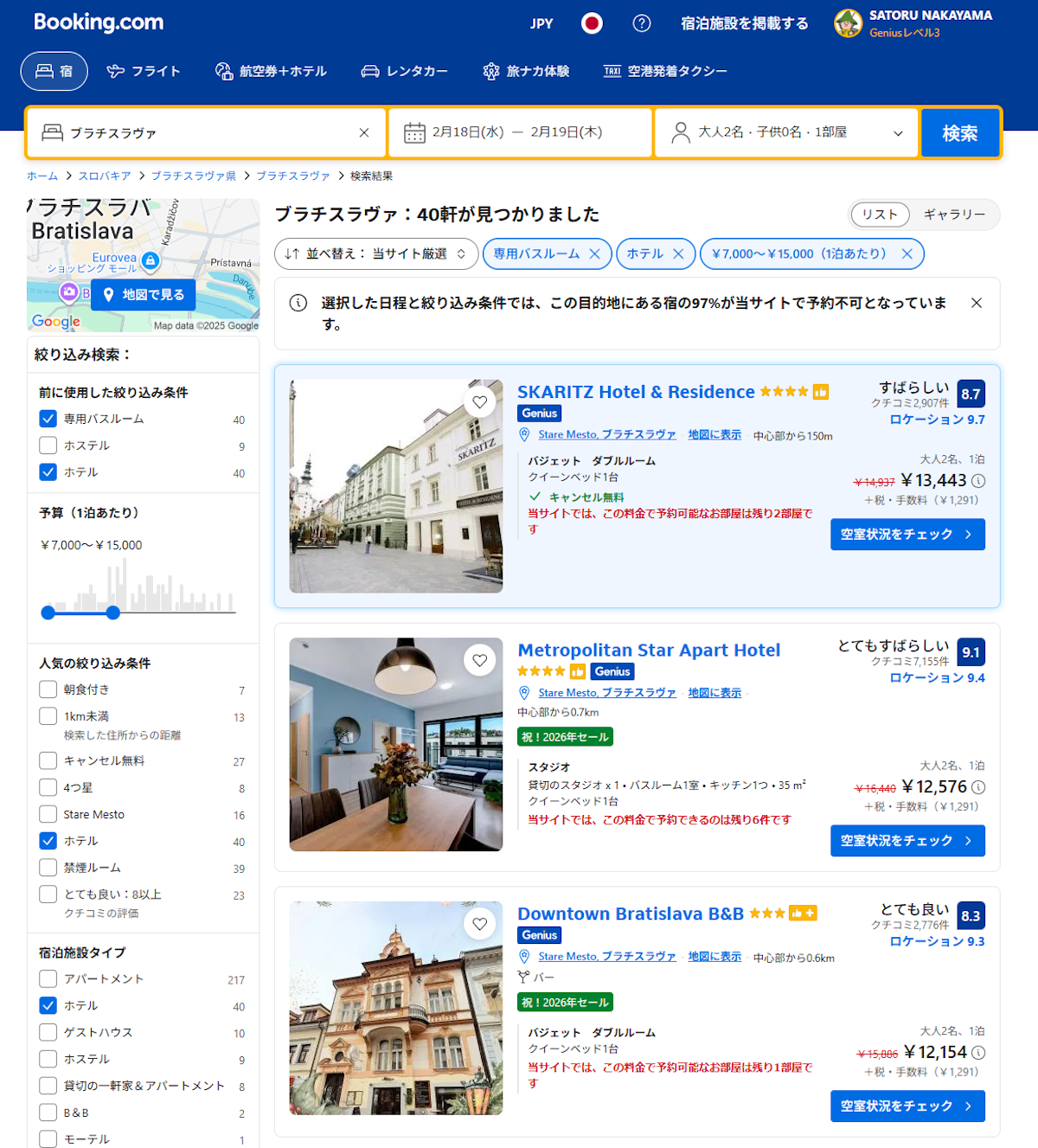Viewport: 1038px width, 1148px height.
Task: Click the ブラチスラヴァ destination input field
Action: (x=207, y=132)
